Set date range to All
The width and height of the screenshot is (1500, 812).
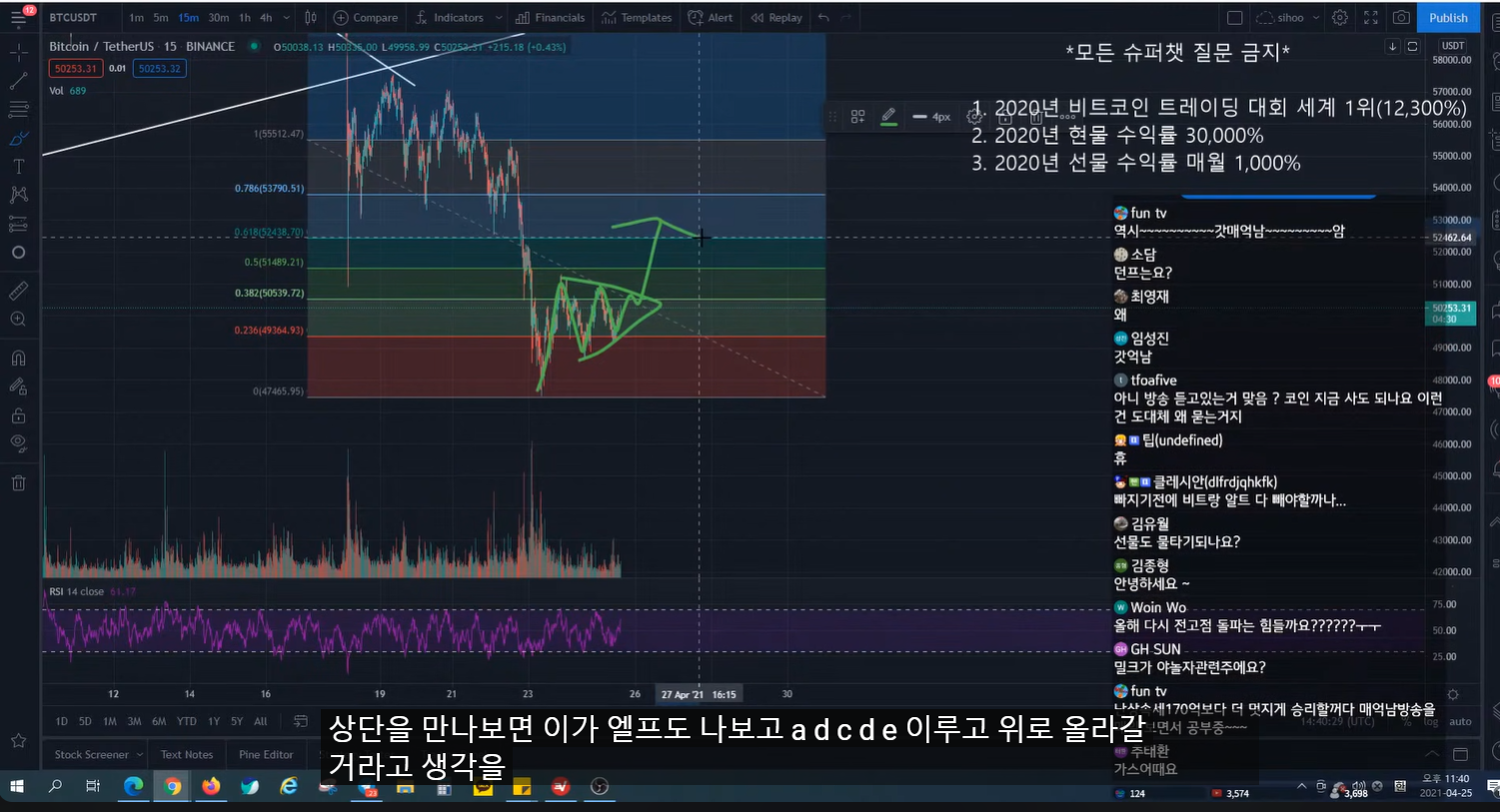pos(261,721)
